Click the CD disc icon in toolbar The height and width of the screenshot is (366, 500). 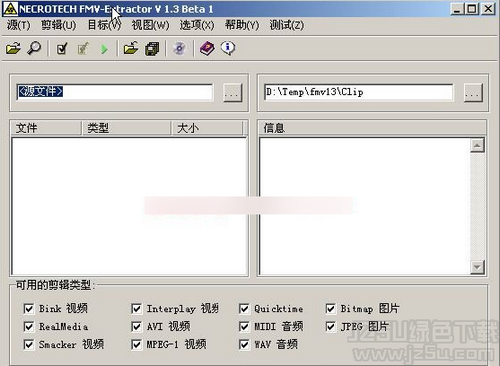179,49
